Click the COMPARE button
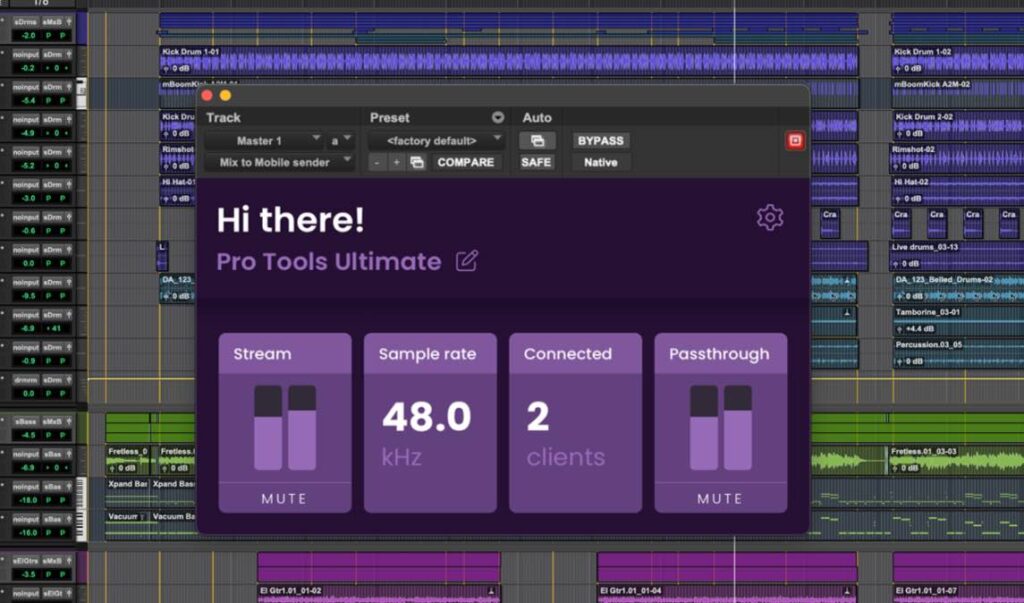The width and height of the screenshot is (1024, 603). [x=465, y=161]
